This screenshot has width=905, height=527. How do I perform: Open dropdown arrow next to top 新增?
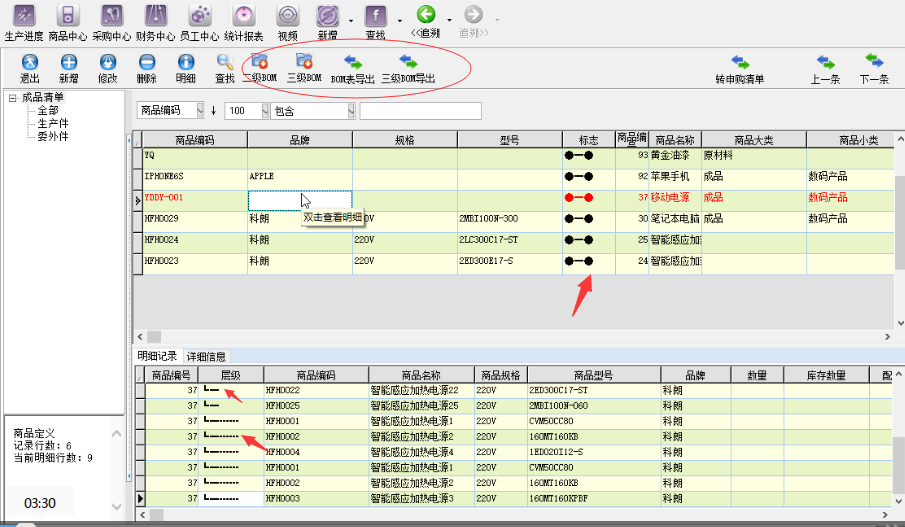click(x=351, y=21)
